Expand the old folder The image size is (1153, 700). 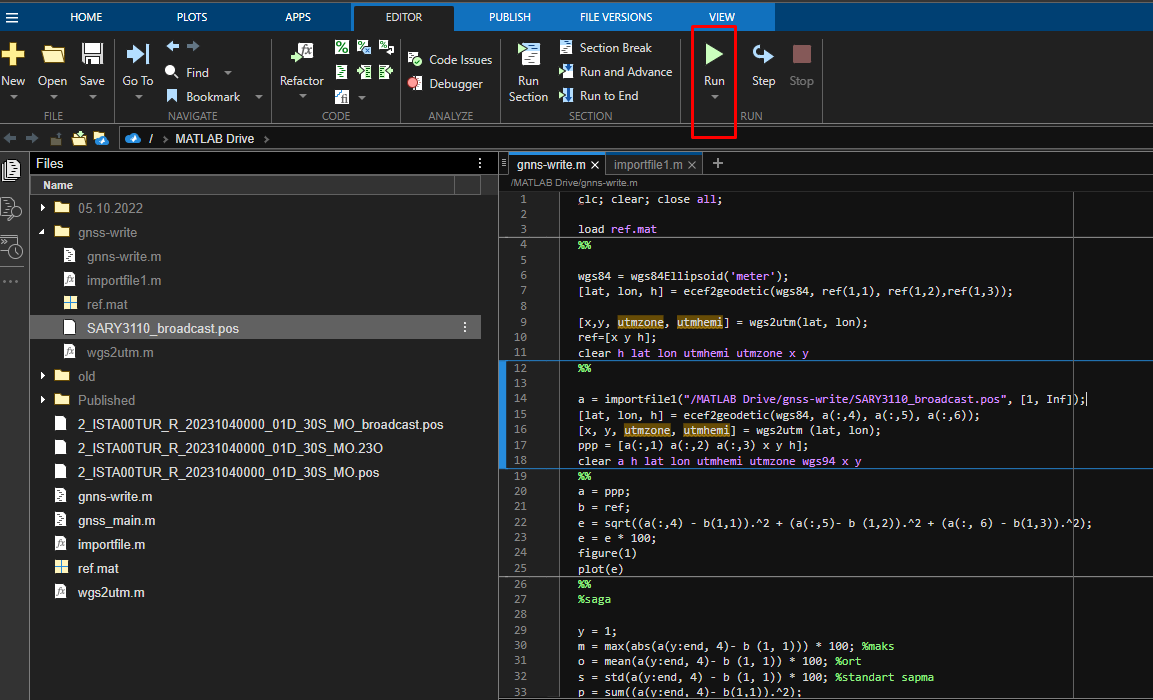pos(43,376)
